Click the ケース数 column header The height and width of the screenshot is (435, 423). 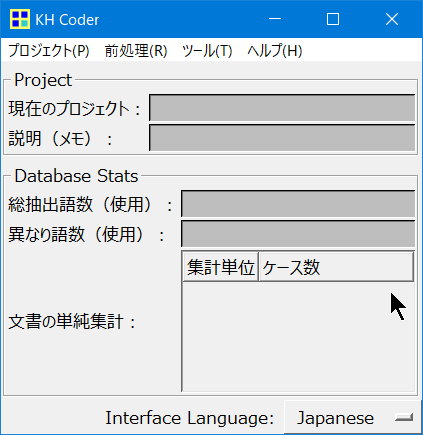tap(336, 267)
